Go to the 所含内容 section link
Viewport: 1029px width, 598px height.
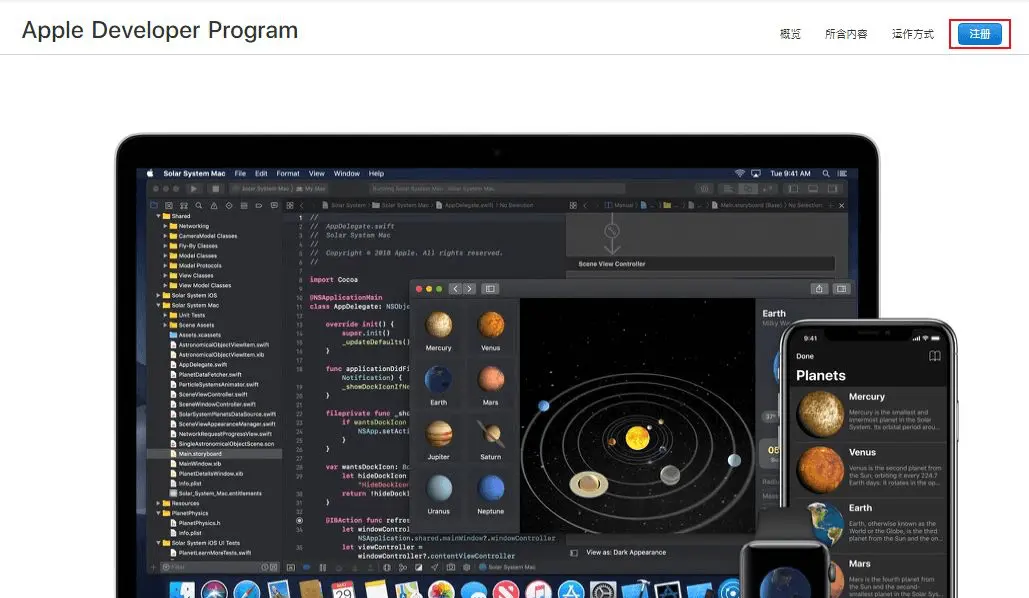[846, 34]
